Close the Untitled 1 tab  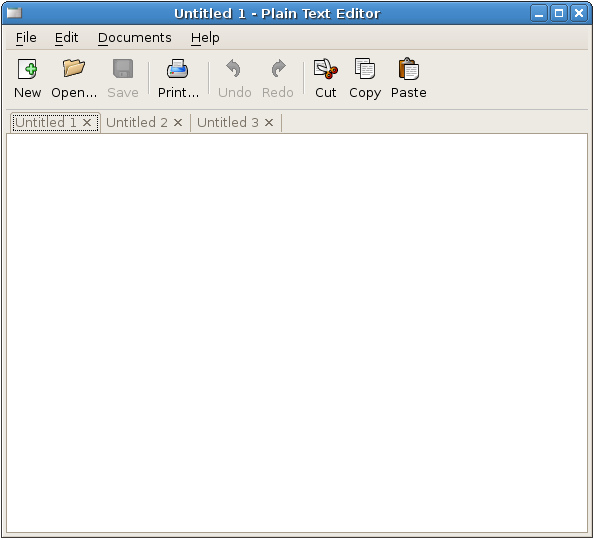pos(87,122)
